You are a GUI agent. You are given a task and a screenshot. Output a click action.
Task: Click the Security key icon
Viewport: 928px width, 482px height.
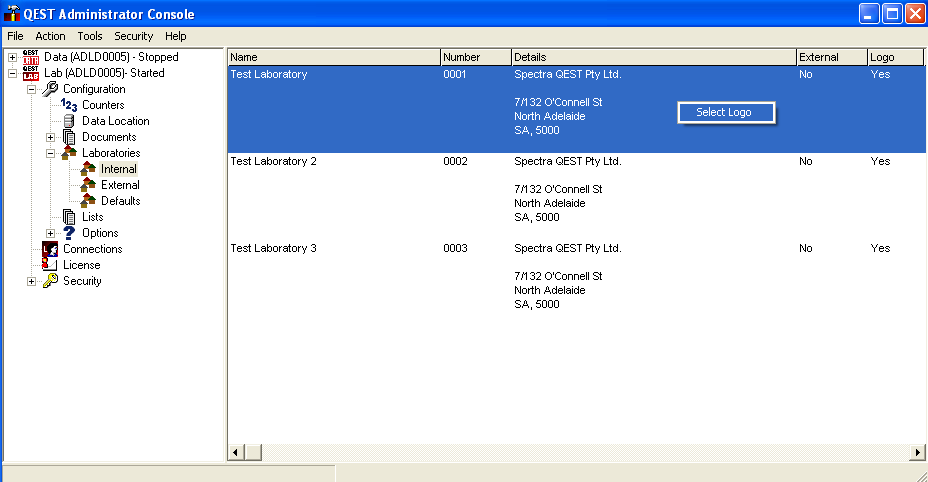coord(50,281)
